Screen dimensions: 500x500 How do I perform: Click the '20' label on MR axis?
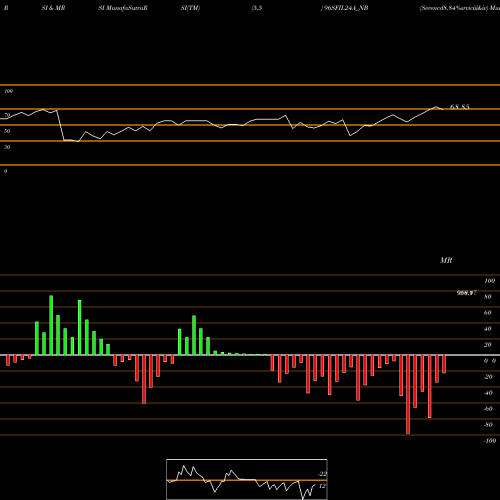pos(488,345)
